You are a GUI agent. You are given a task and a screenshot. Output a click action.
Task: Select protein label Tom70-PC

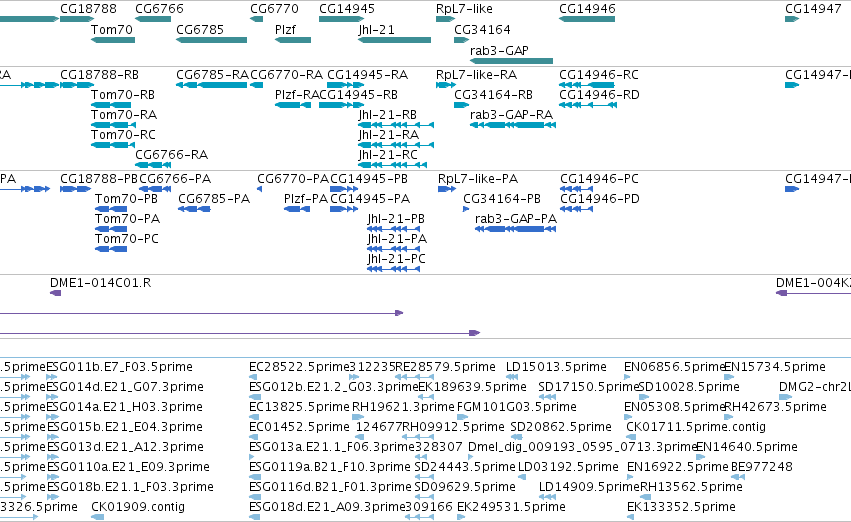click(126, 239)
